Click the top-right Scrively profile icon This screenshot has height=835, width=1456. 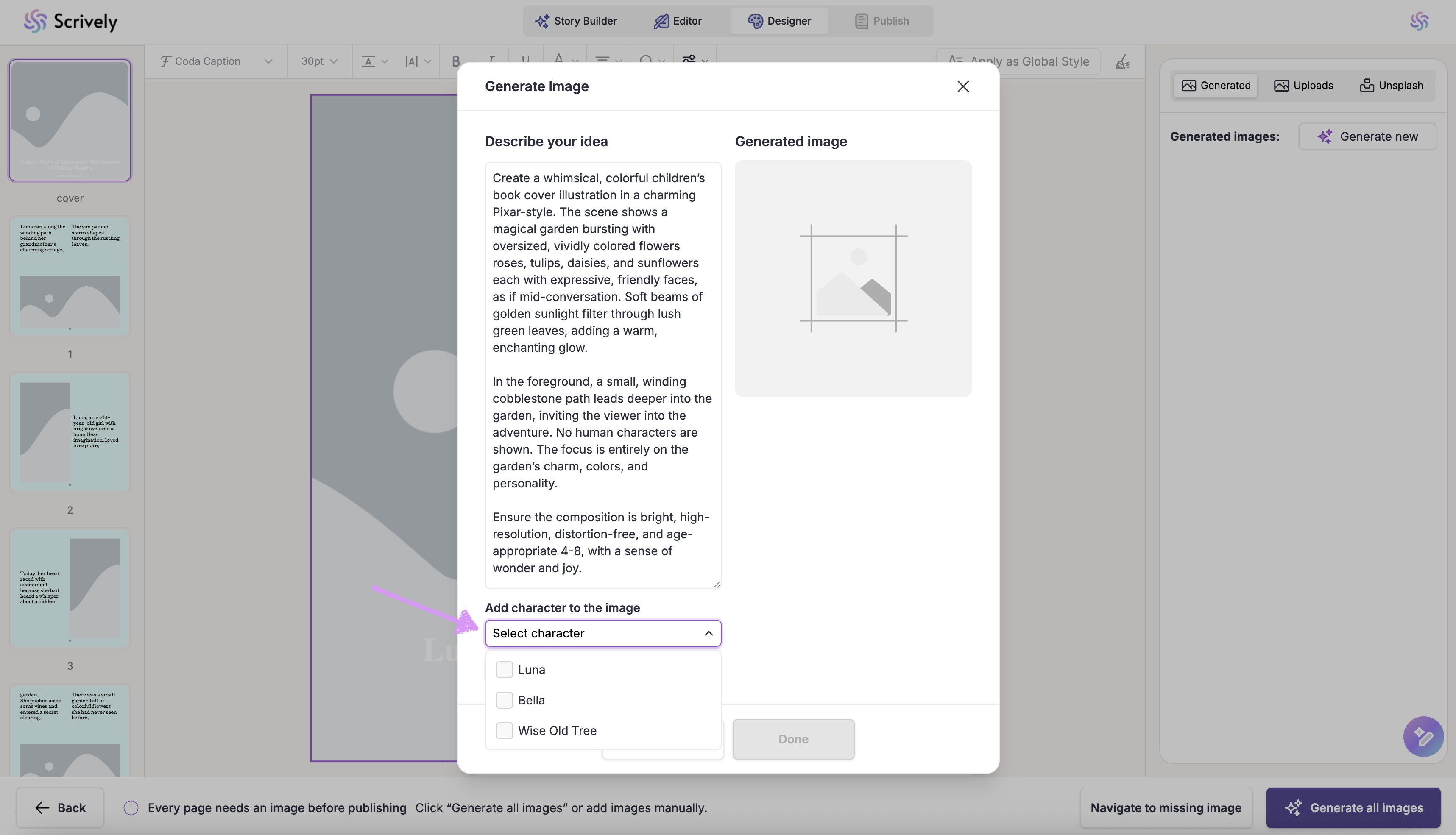pos(1419,21)
